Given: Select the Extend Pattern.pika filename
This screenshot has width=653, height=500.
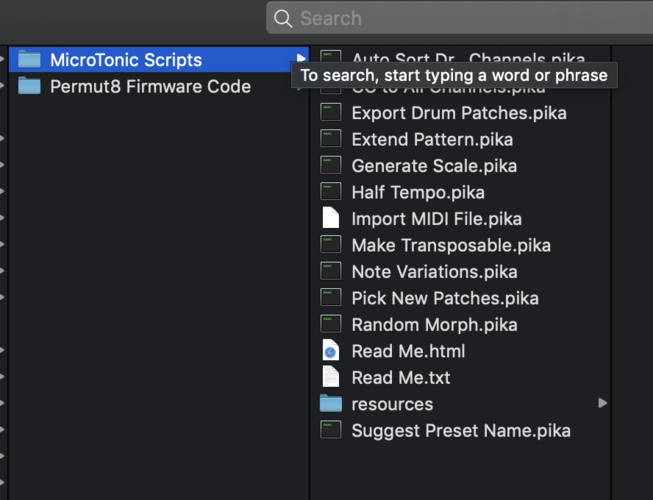Looking at the screenshot, I should click(x=432, y=139).
